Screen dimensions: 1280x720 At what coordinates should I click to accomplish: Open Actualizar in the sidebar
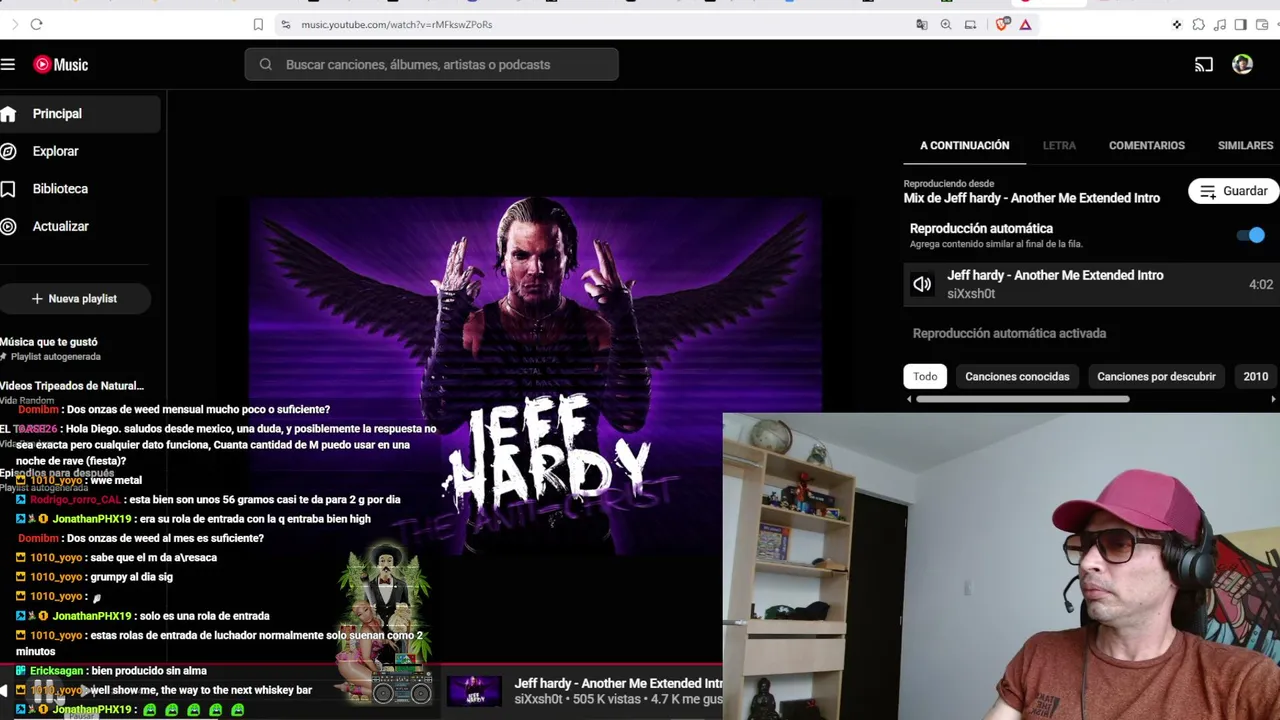80,227
